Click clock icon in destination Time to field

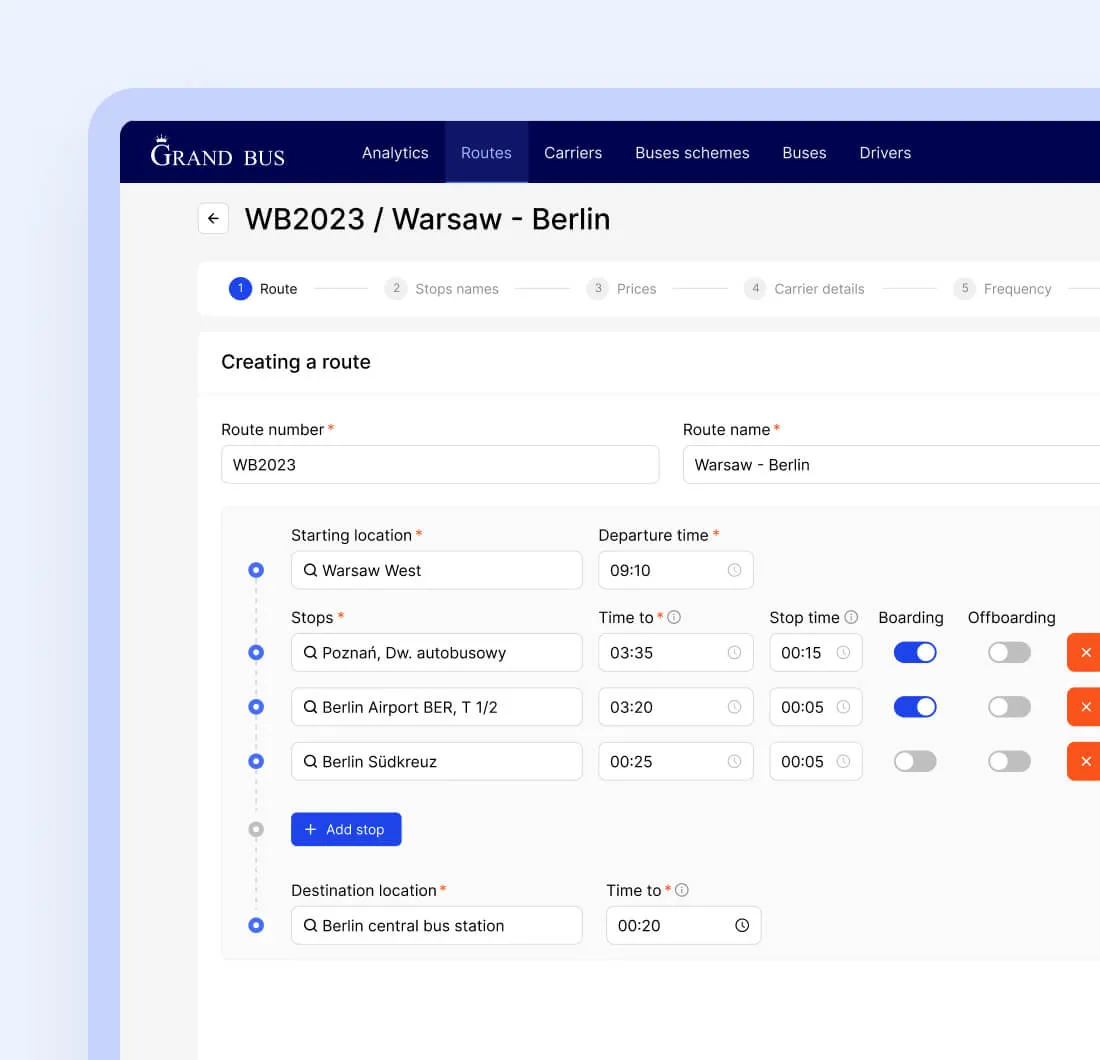742,925
